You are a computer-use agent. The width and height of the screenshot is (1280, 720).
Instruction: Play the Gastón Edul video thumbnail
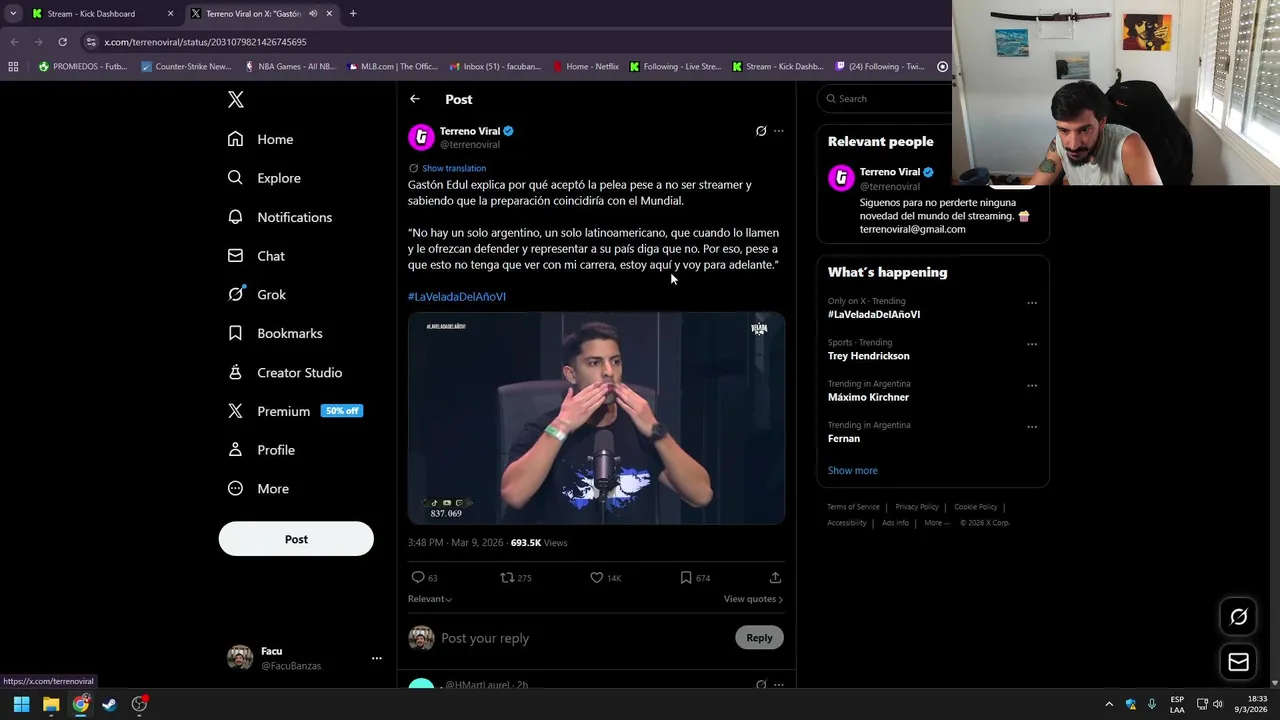coord(596,418)
